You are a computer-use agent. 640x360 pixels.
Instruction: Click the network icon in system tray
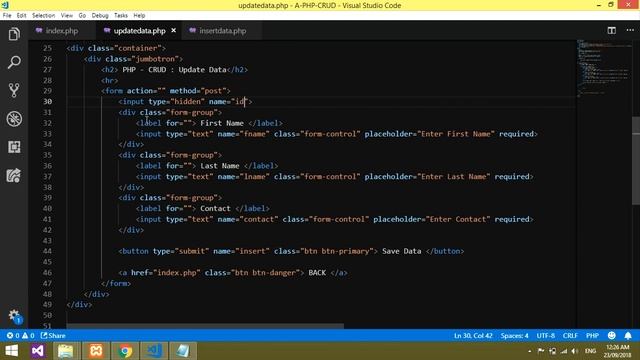564,351
